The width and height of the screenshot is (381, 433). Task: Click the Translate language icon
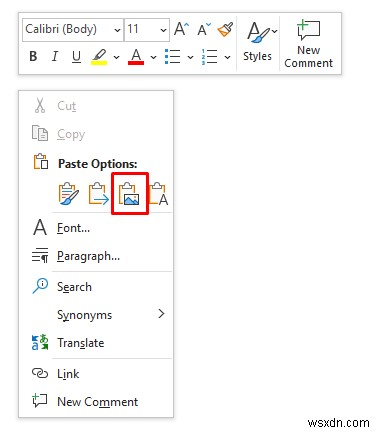(40, 342)
